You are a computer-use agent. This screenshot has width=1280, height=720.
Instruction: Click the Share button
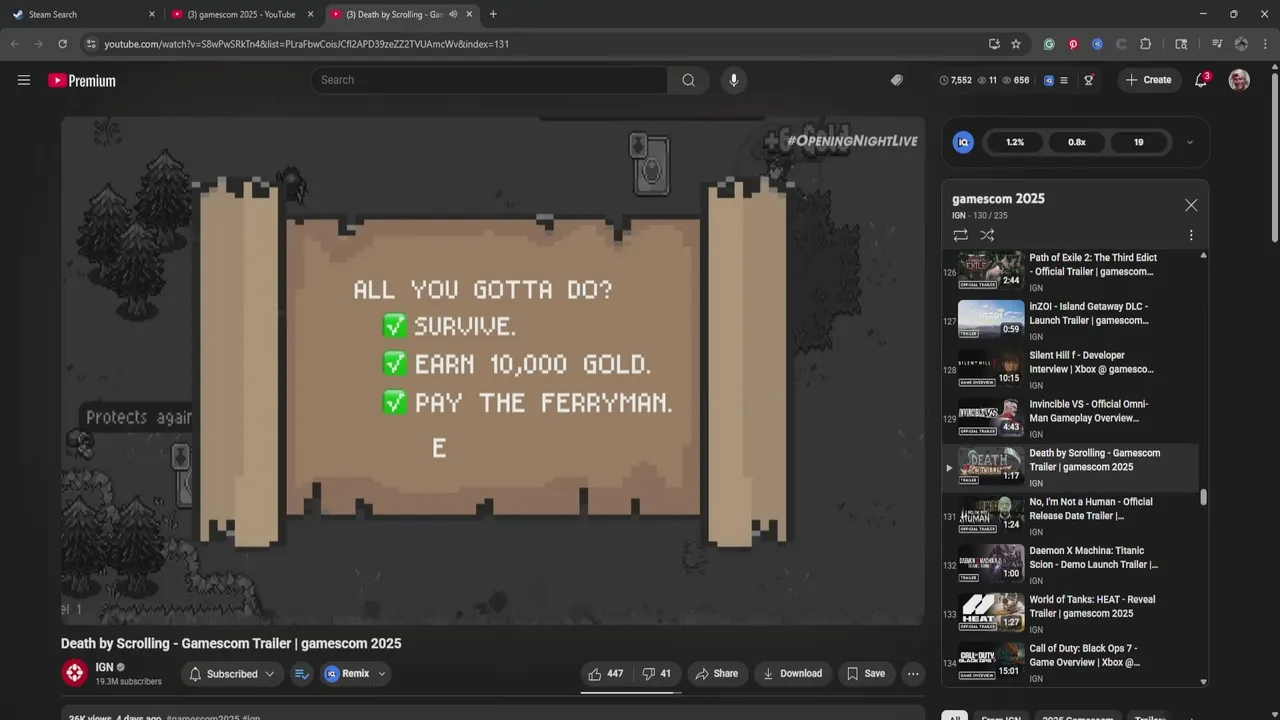716,674
